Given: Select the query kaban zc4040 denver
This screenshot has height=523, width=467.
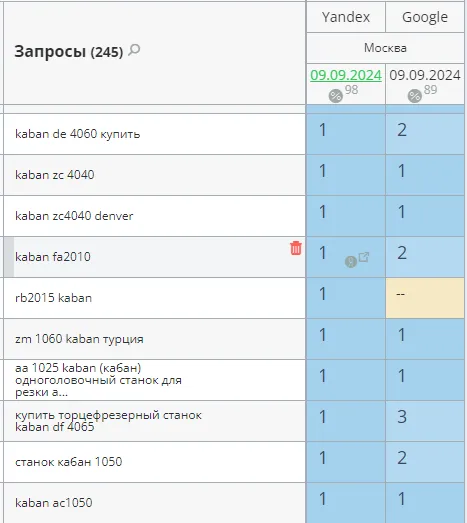Looking at the screenshot, I should click(x=74, y=216).
